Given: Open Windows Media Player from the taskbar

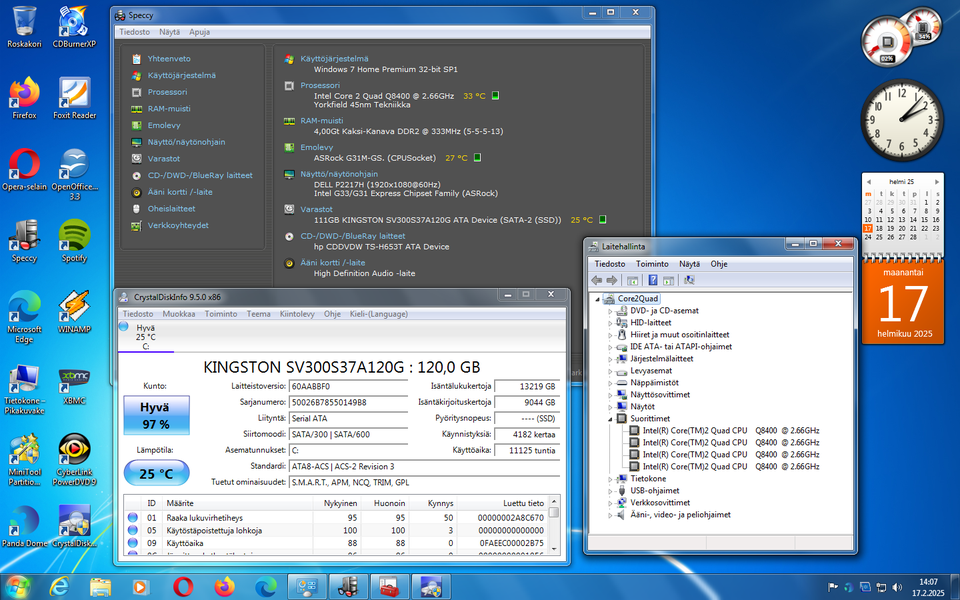Looking at the screenshot, I should pos(141,586).
